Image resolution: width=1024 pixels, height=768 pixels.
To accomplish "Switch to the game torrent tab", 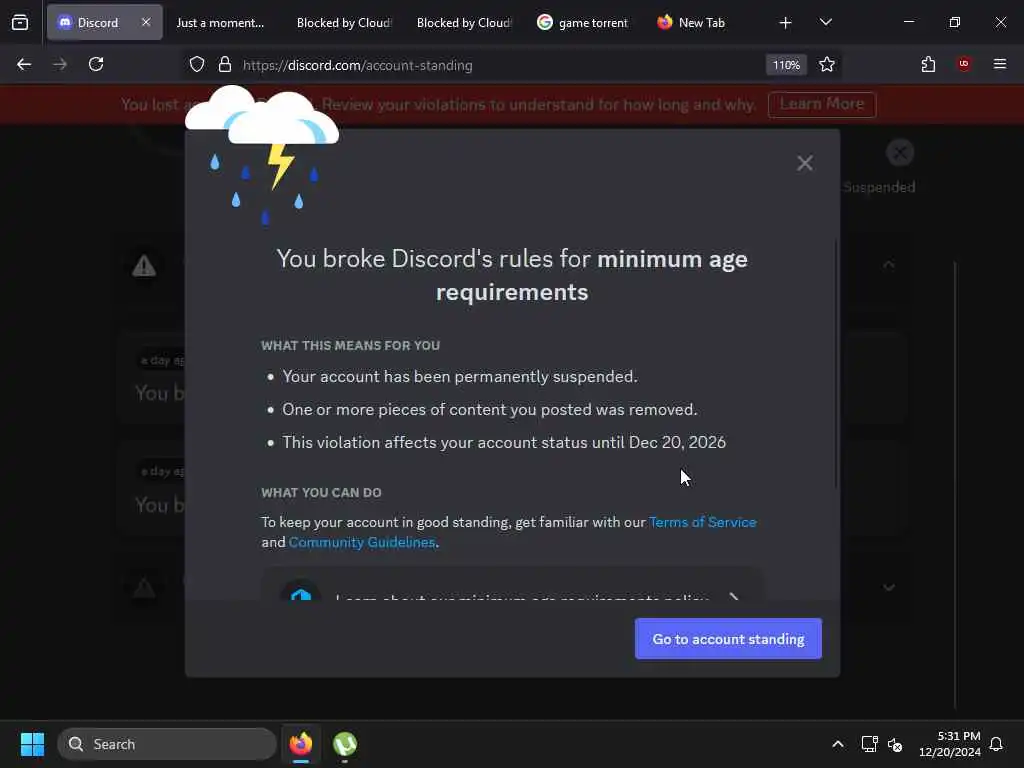I will point(583,22).
